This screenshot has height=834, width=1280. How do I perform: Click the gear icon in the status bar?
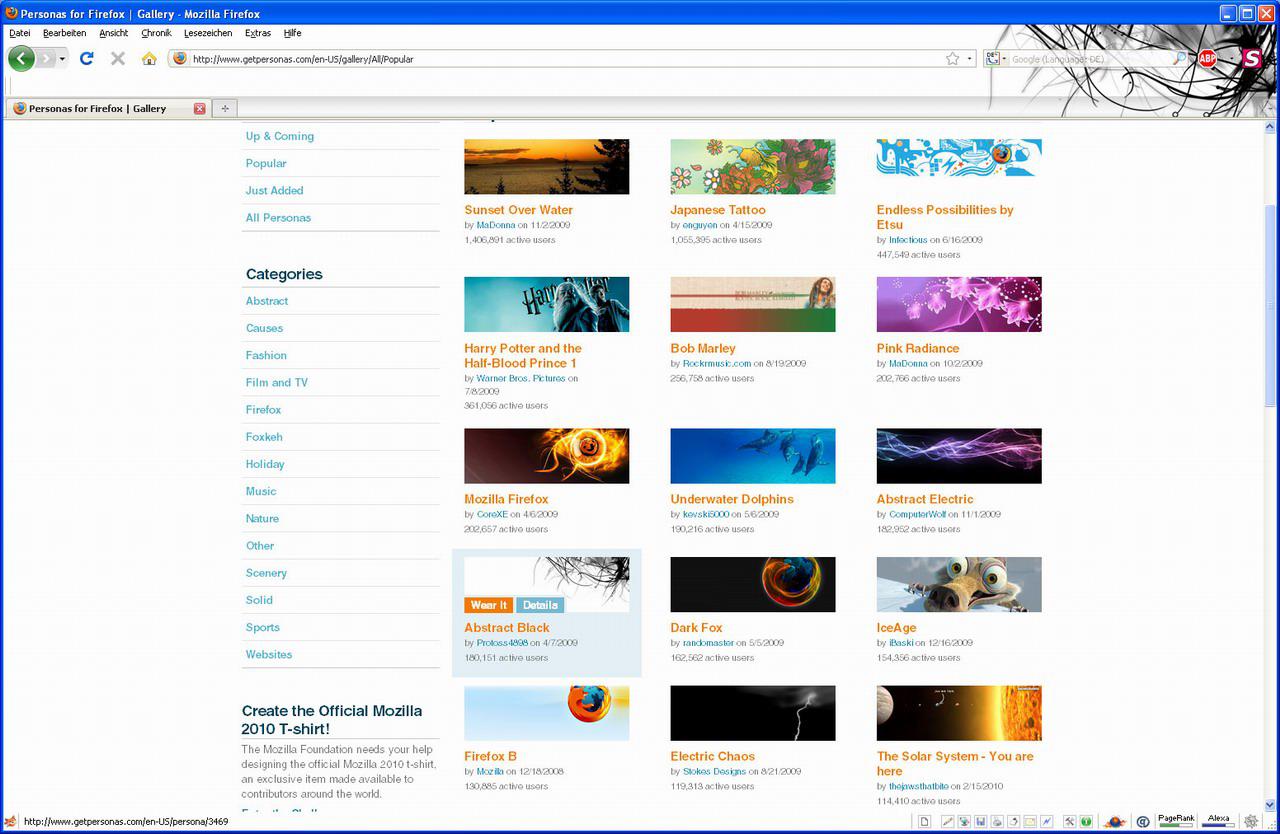[x=1251, y=822]
